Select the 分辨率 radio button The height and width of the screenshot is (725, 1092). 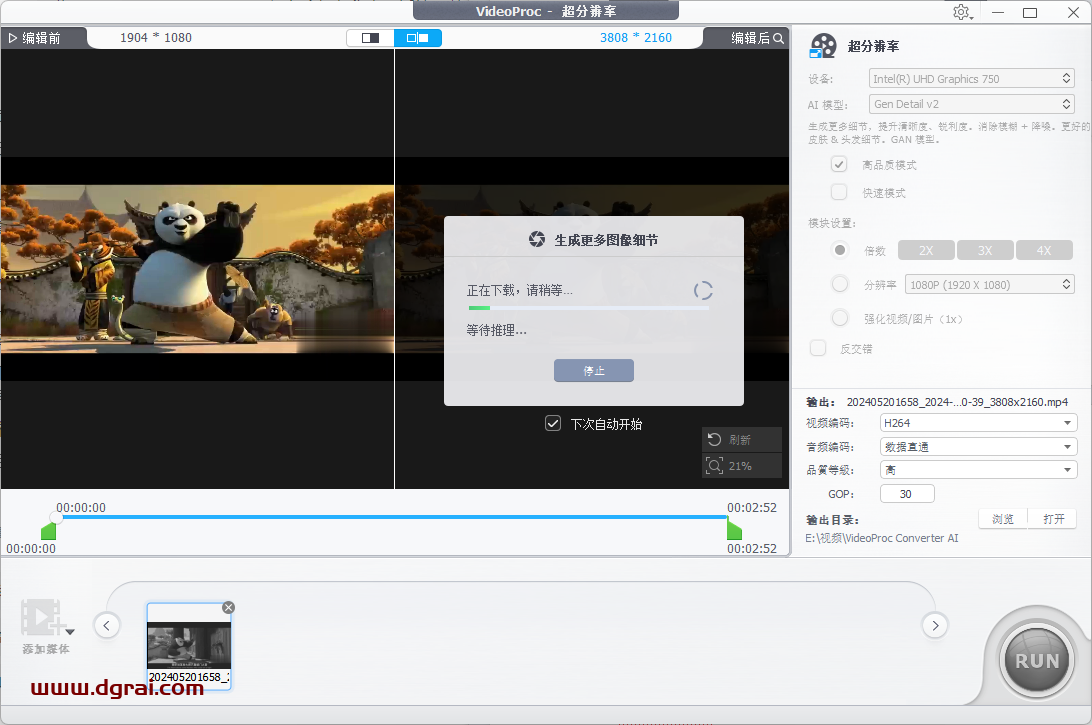click(840, 284)
